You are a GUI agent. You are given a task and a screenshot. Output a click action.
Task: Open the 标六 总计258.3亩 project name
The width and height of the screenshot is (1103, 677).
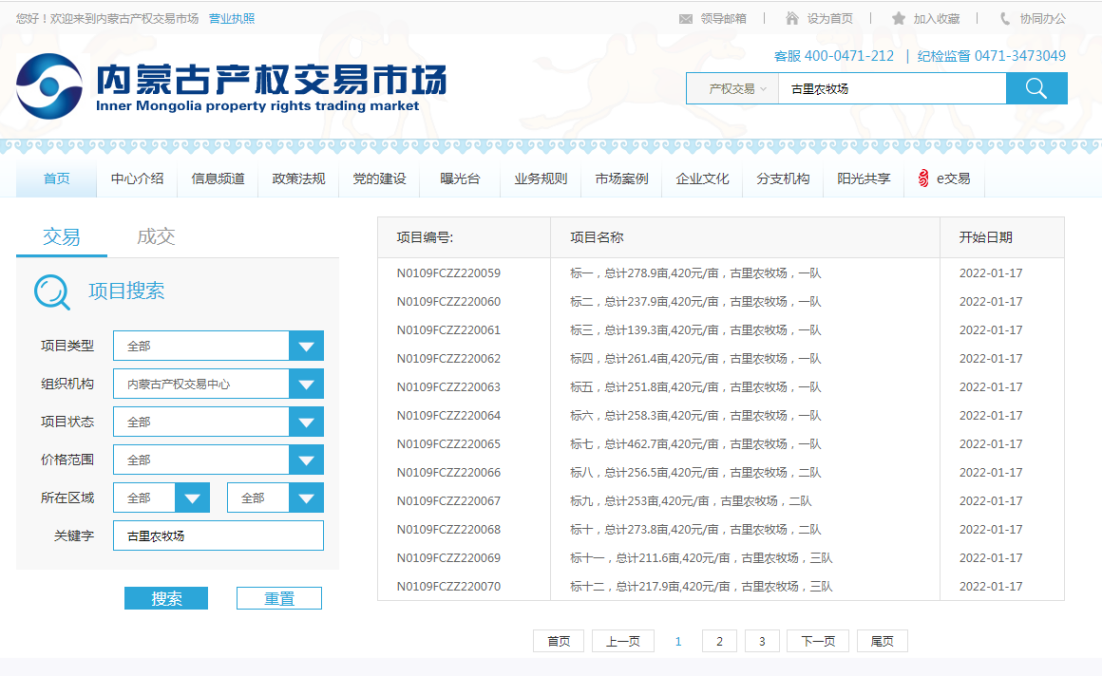click(x=695, y=416)
